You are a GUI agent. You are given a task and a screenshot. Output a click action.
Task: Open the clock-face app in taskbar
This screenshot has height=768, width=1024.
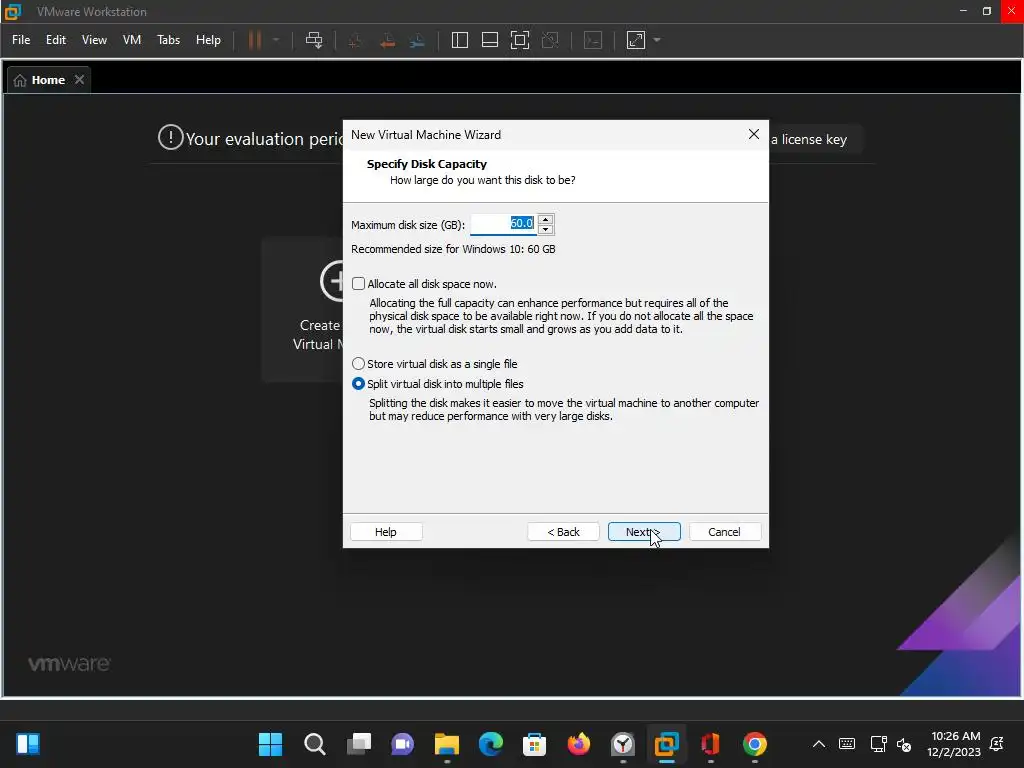623,744
